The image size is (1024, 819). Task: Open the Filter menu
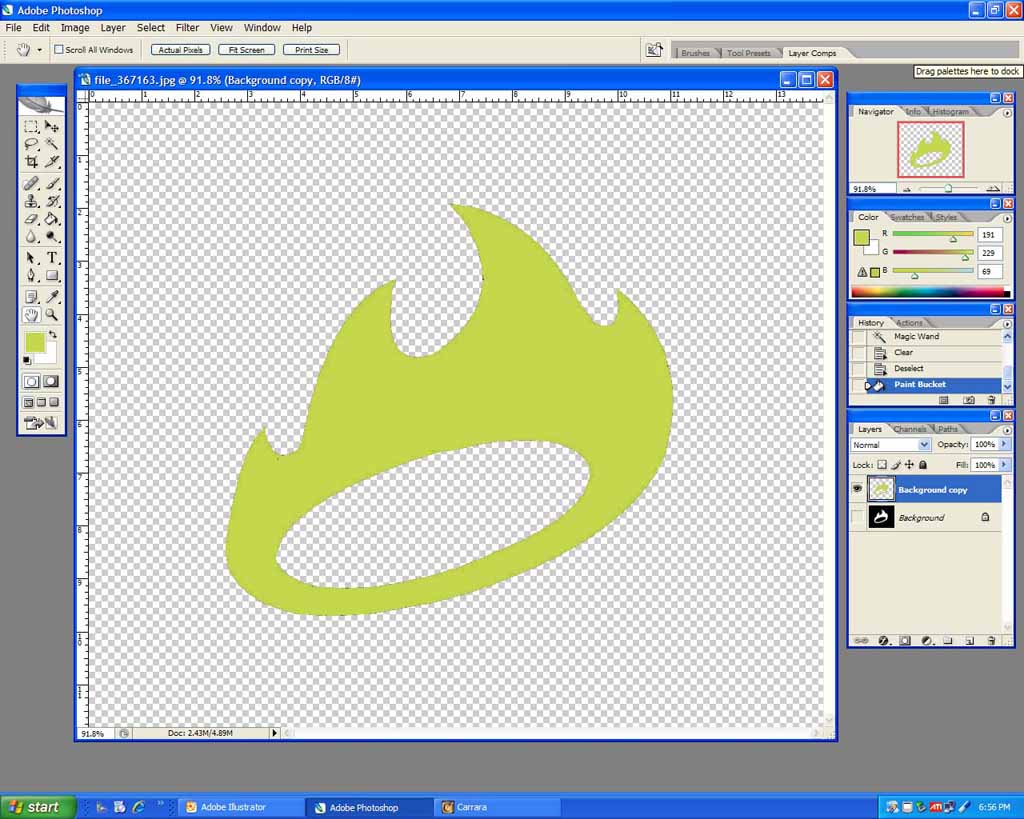(187, 28)
